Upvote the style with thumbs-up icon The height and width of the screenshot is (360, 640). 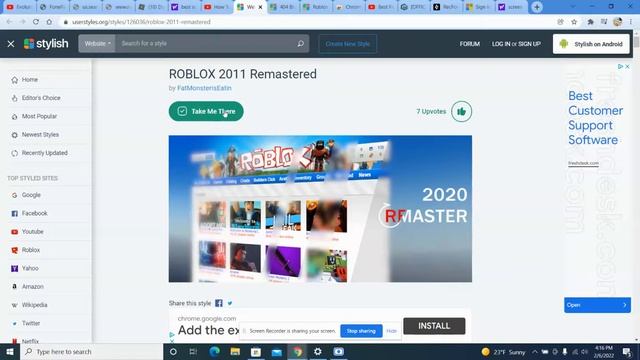[x=461, y=111]
